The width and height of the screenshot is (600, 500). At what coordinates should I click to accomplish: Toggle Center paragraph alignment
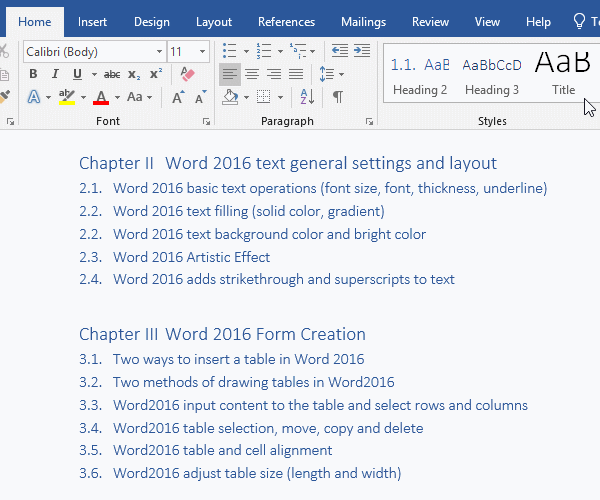252,74
